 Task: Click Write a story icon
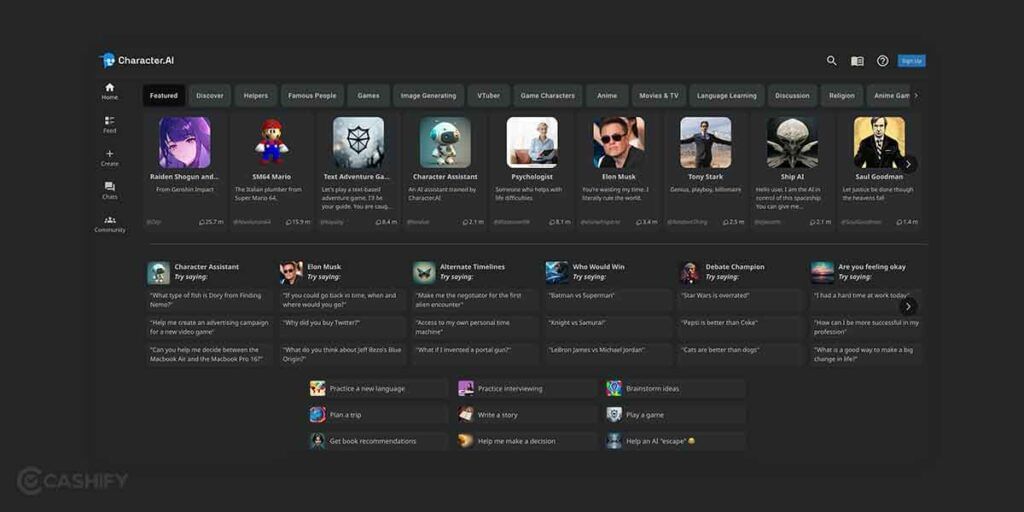pyautogui.click(x=466, y=415)
